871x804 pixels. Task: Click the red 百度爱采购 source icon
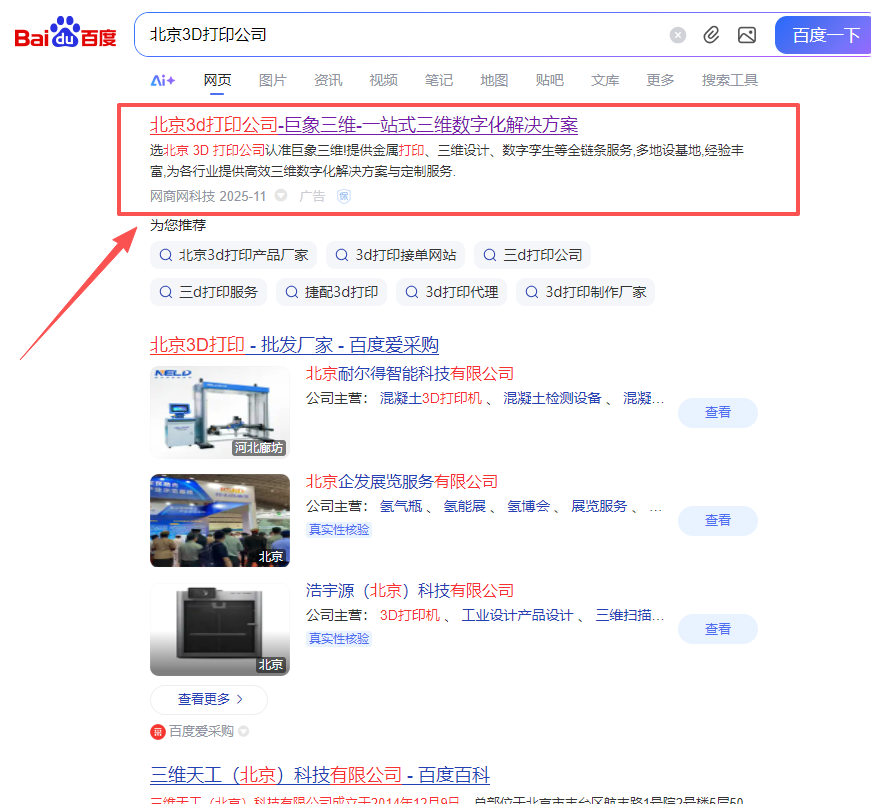point(158,732)
